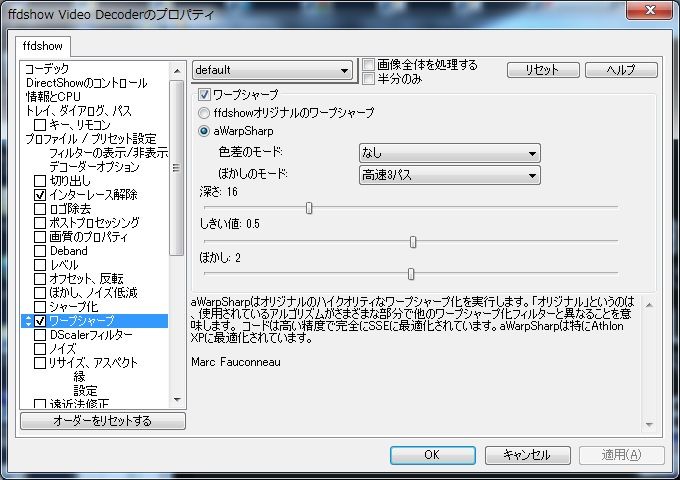This screenshot has height=480, width=680.
Task: Click the OK button
Action: pos(432,455)
